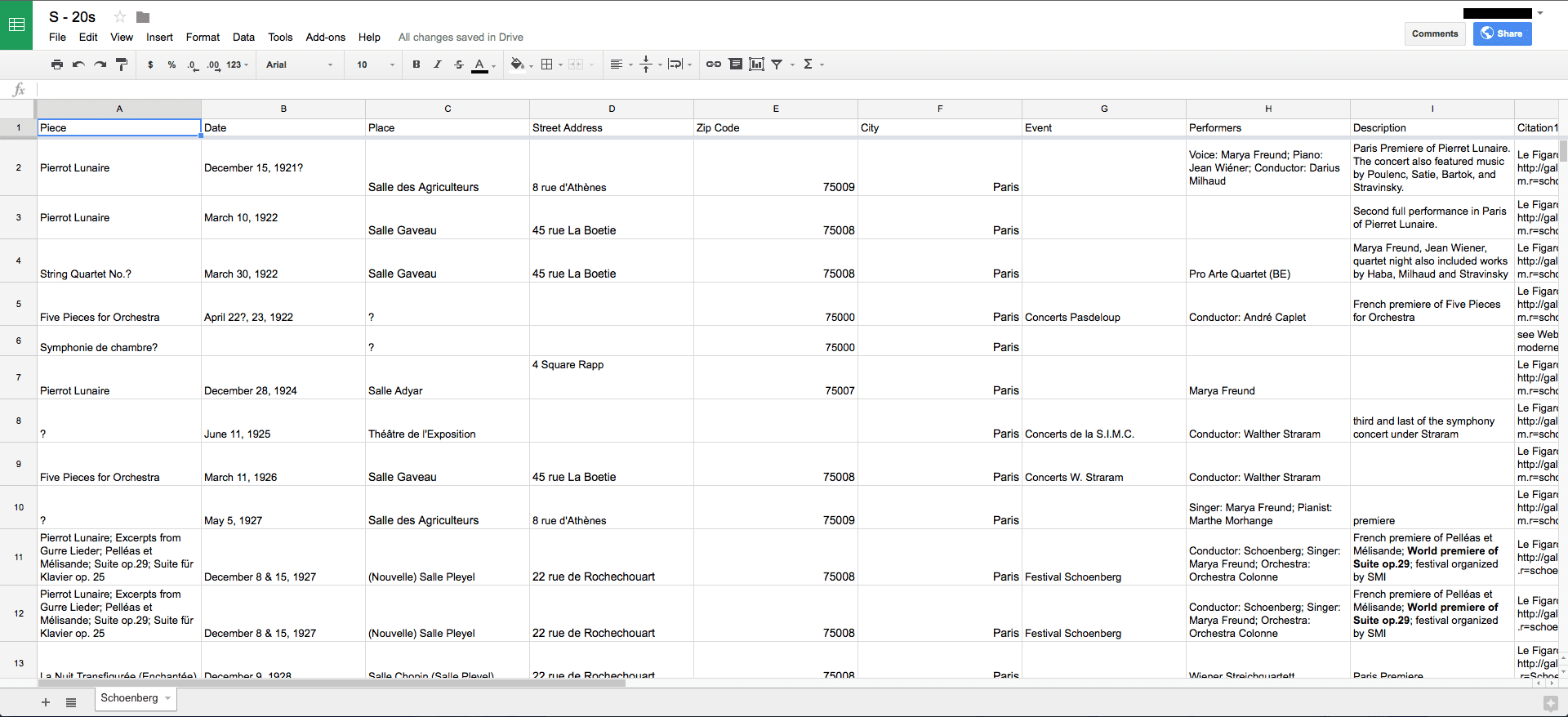Open the Help menu
The width and height of the screenshot is (1568, 717).
369,38
